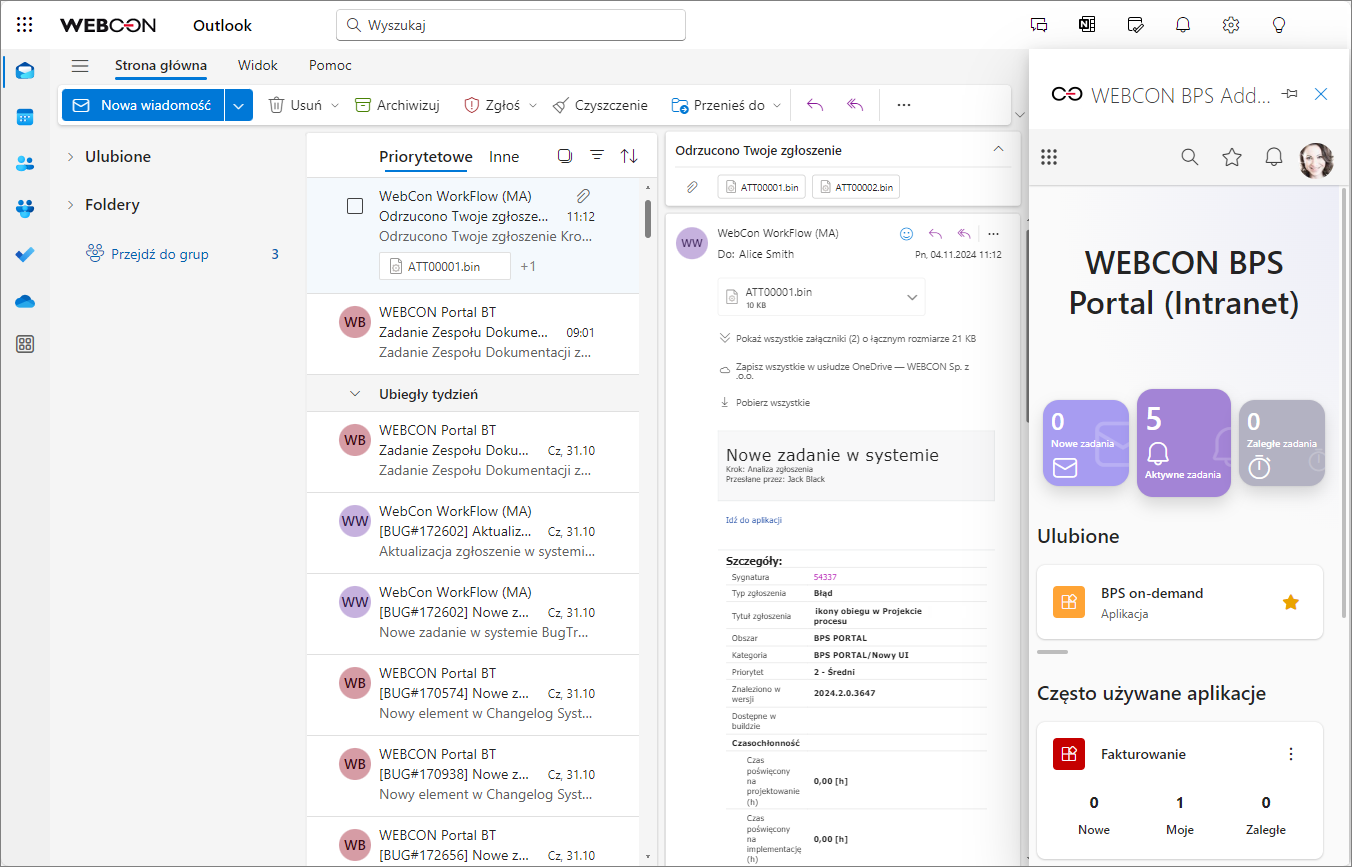Open Aktywne zadania tile
This screenshot has height=867, width=1352.
pos(1184,443)
